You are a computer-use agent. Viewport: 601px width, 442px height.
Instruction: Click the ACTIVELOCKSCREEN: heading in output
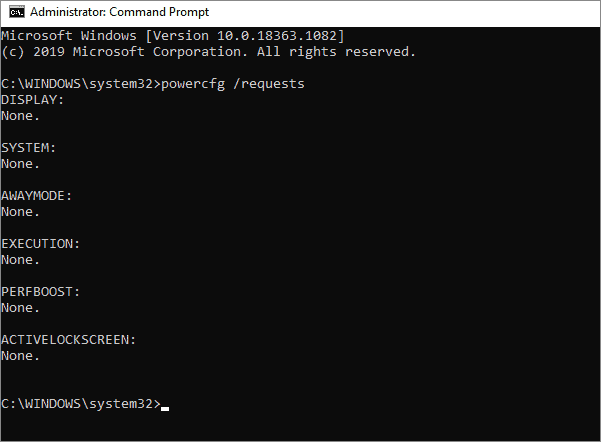[x=69, y=340]
